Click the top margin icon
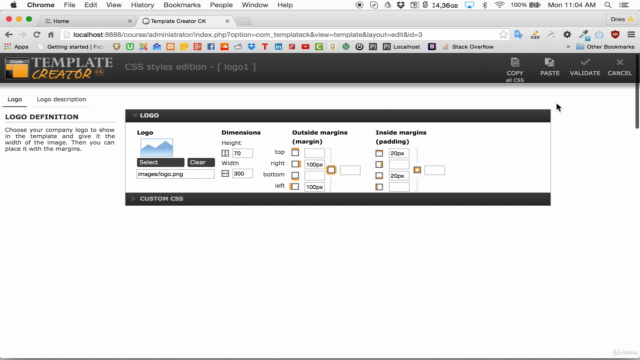Image resolution: width=640 pixels, height=360 pixels. pyautogui.click(x=295, y=153)
